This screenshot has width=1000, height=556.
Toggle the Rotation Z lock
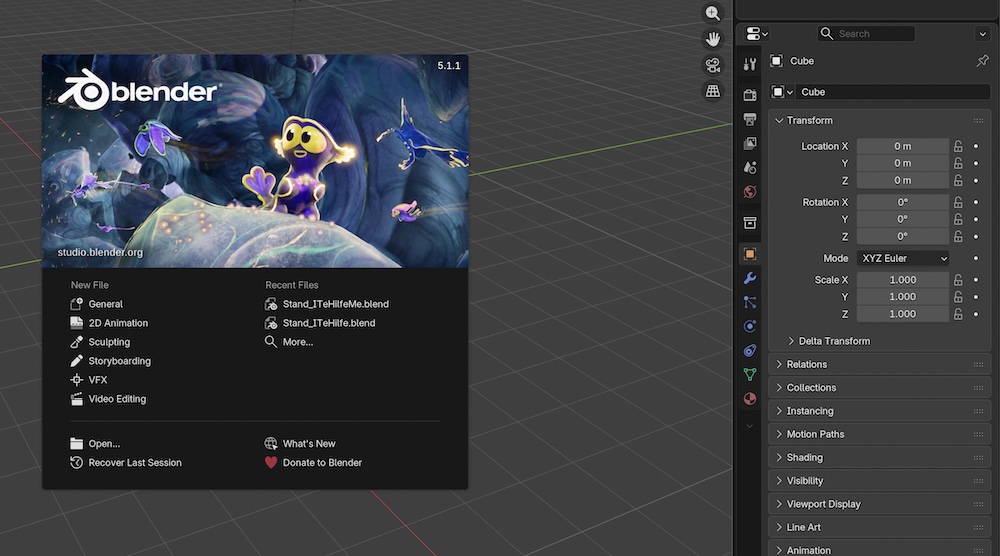tap(958, 237)
